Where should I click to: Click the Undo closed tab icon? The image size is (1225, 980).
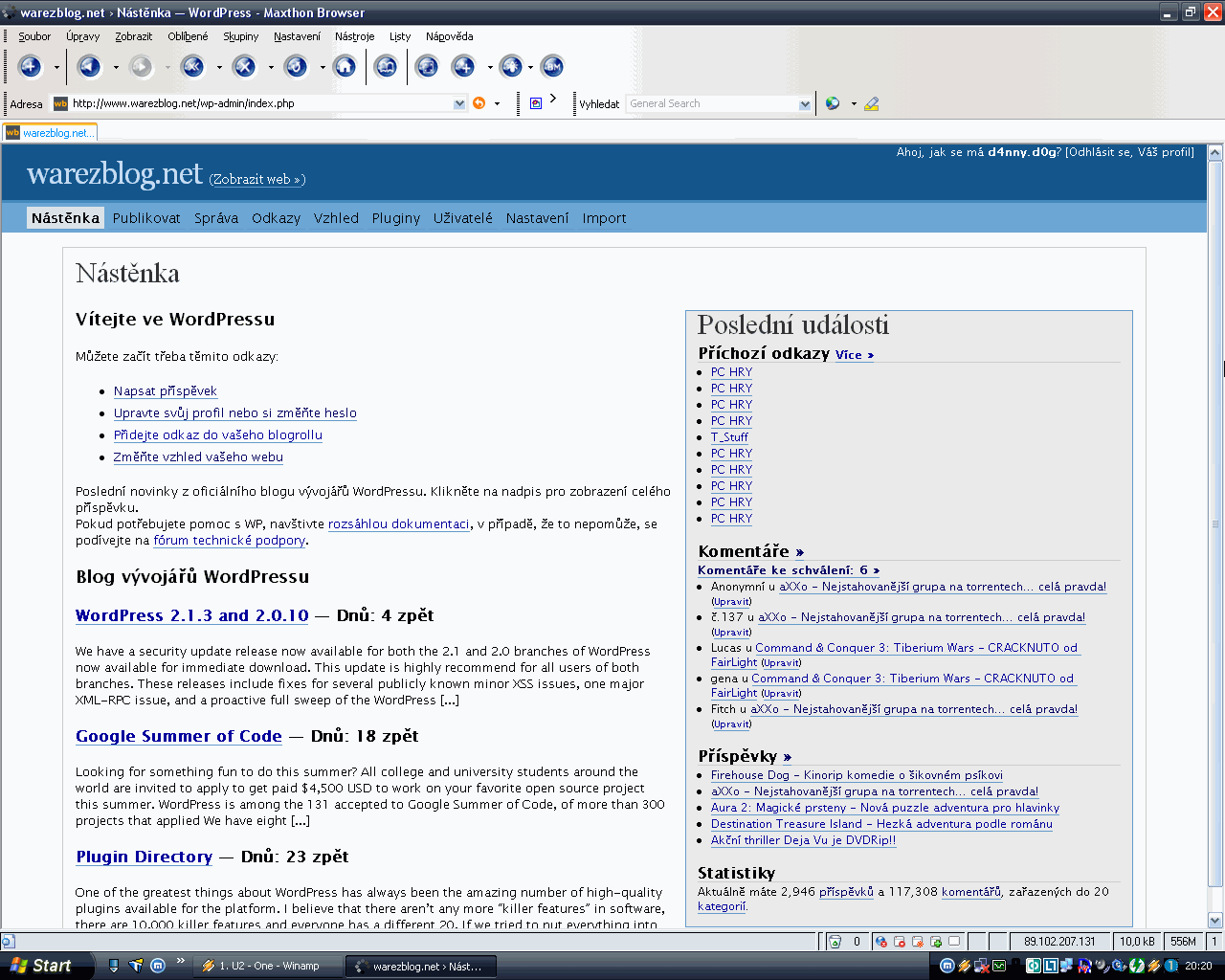point(192,67)
